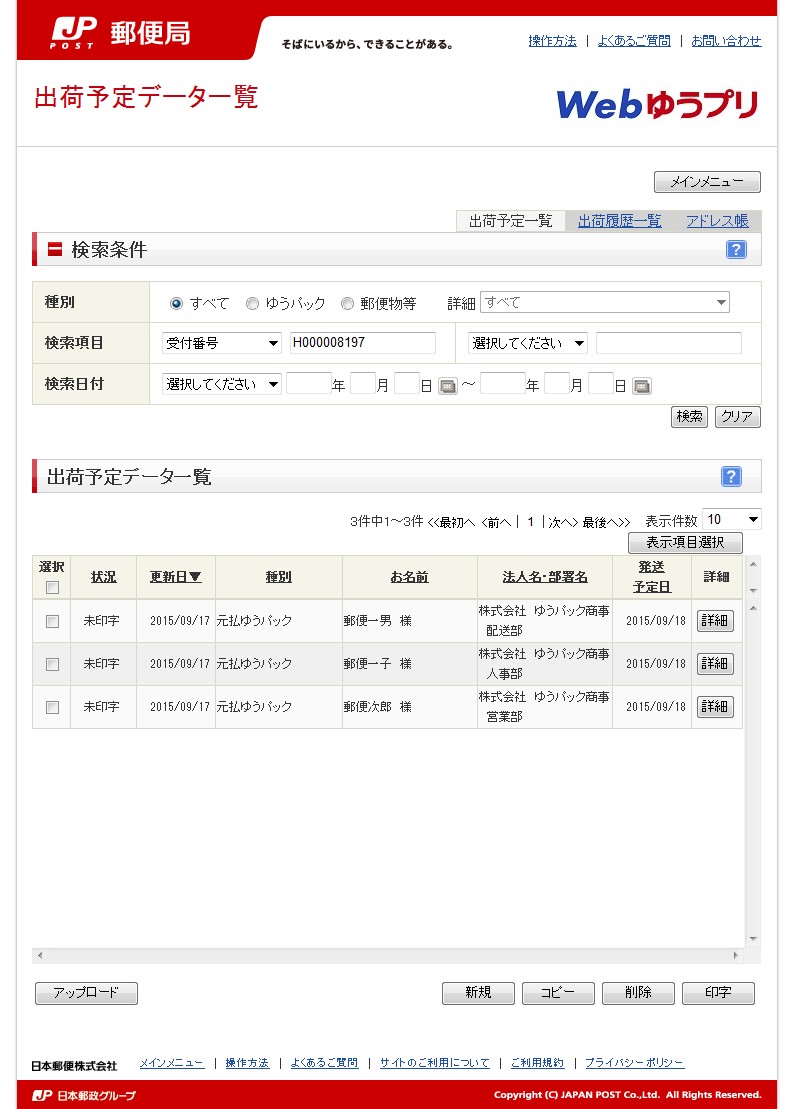Viewport: 793px width, 1109px height.
Task: Open the end date calendar picker icon
Action: (642, 386)
